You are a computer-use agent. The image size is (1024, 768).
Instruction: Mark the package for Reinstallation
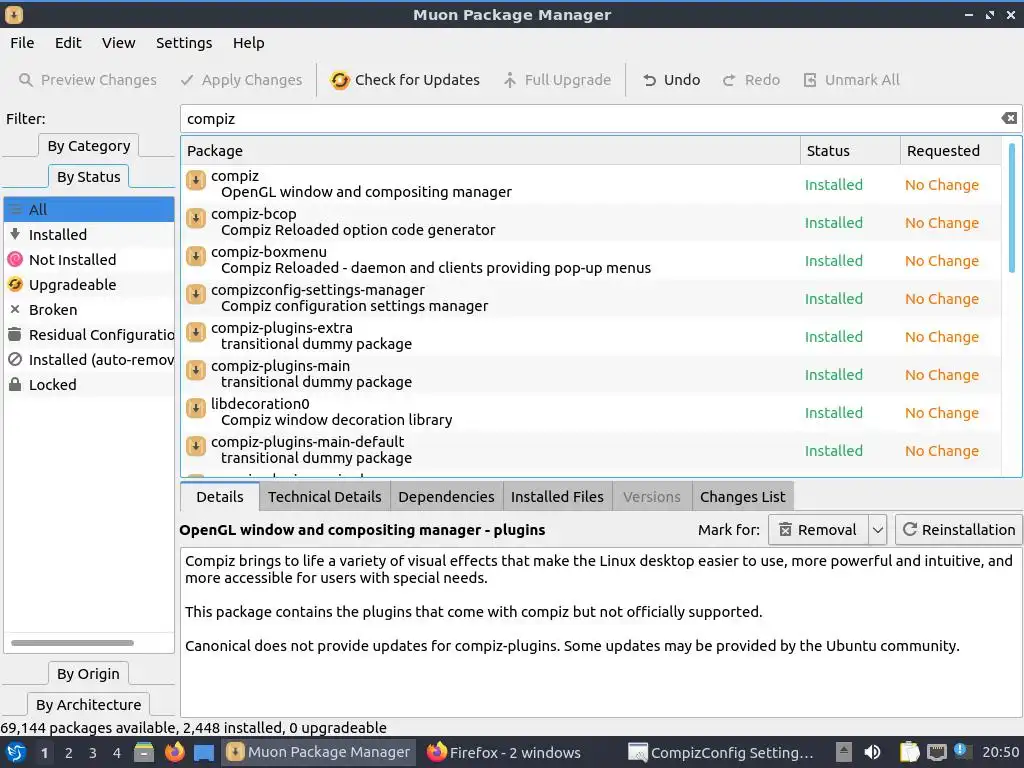point(959,530)
